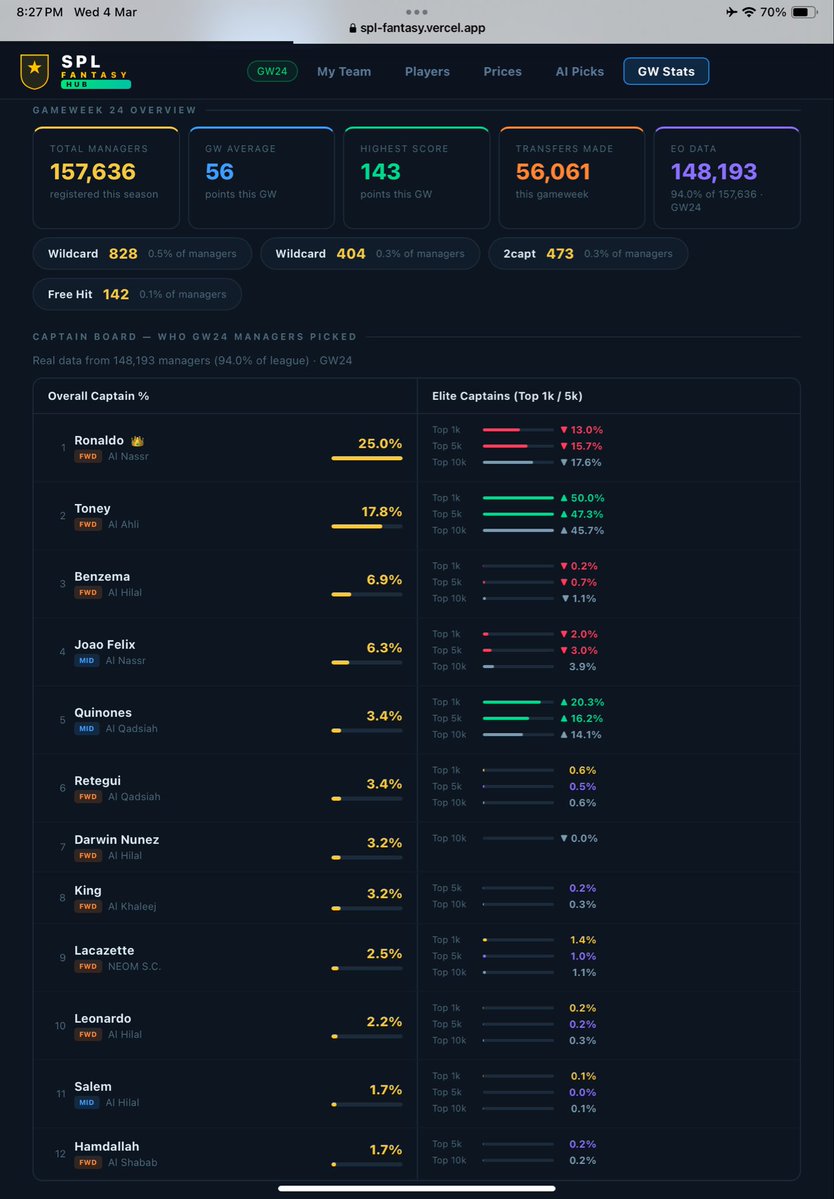
Task: Click the Al Shabab team label
Action: coord(132,1163)
